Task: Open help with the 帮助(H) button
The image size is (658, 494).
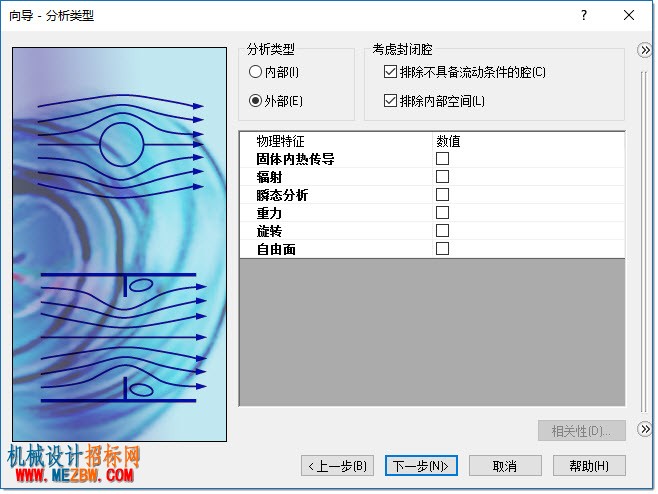Action: pyautogui.click(x=589, y=466)
